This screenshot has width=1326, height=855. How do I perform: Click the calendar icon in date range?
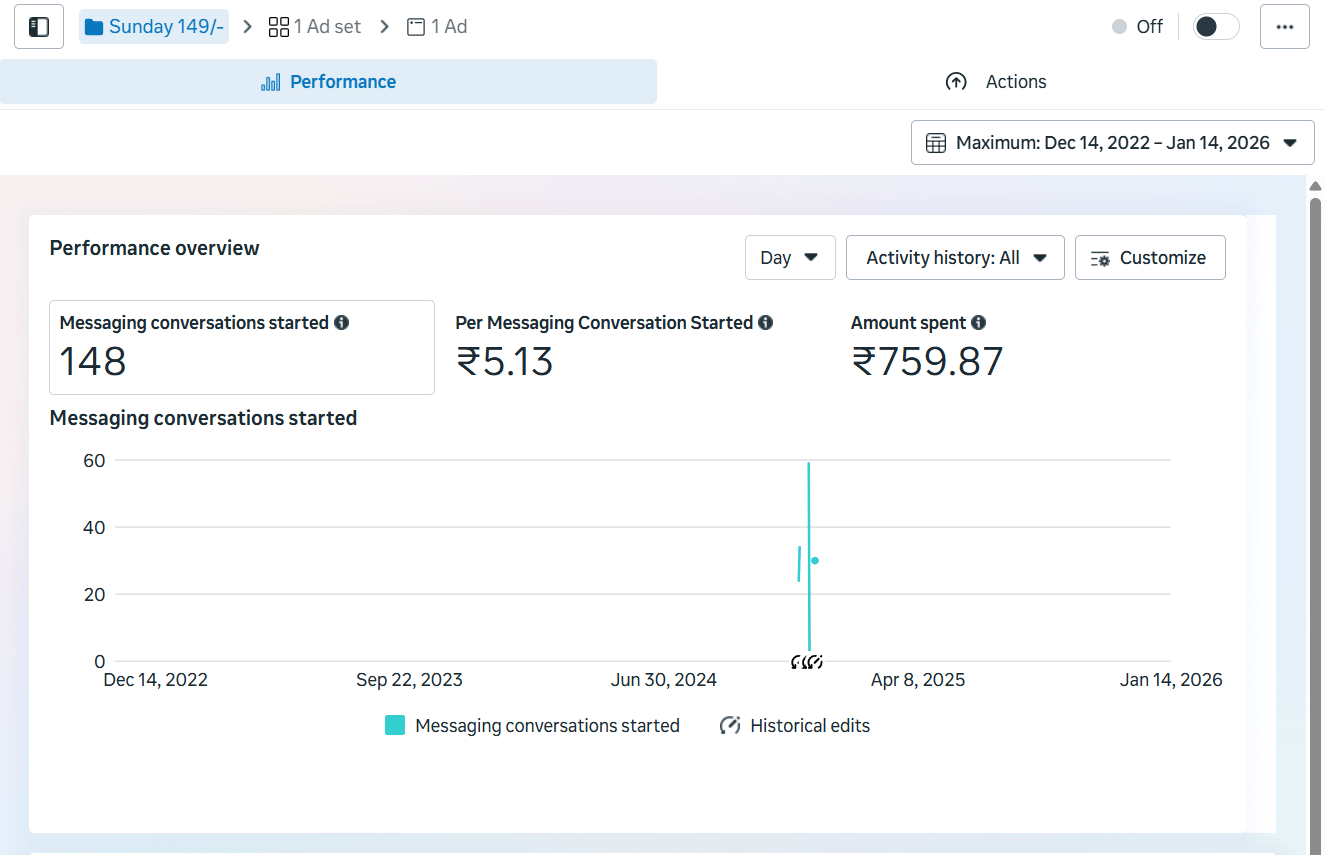[x=935, y=143]
